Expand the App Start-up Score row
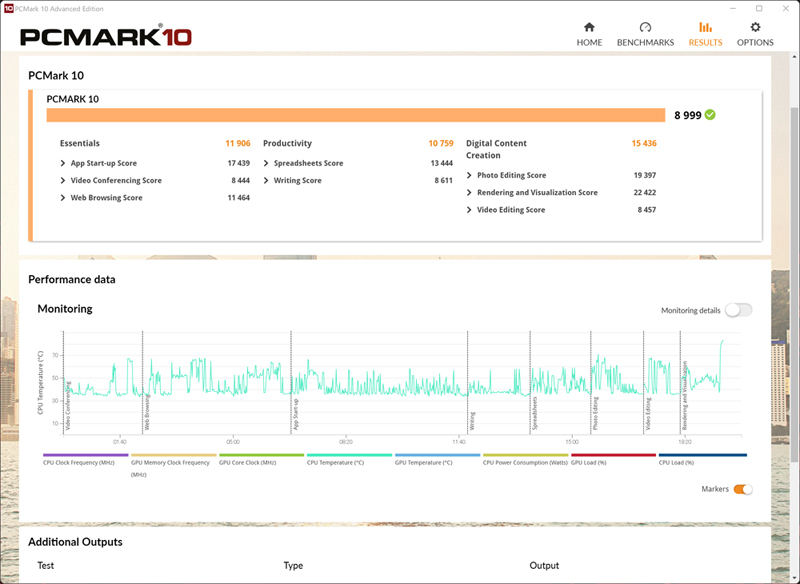 tap(63, 163)
